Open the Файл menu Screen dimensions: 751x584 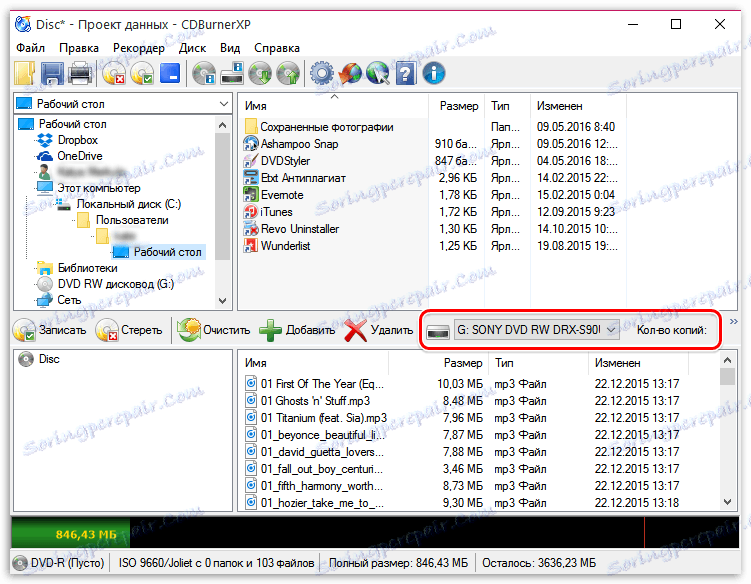coord(31,48)
